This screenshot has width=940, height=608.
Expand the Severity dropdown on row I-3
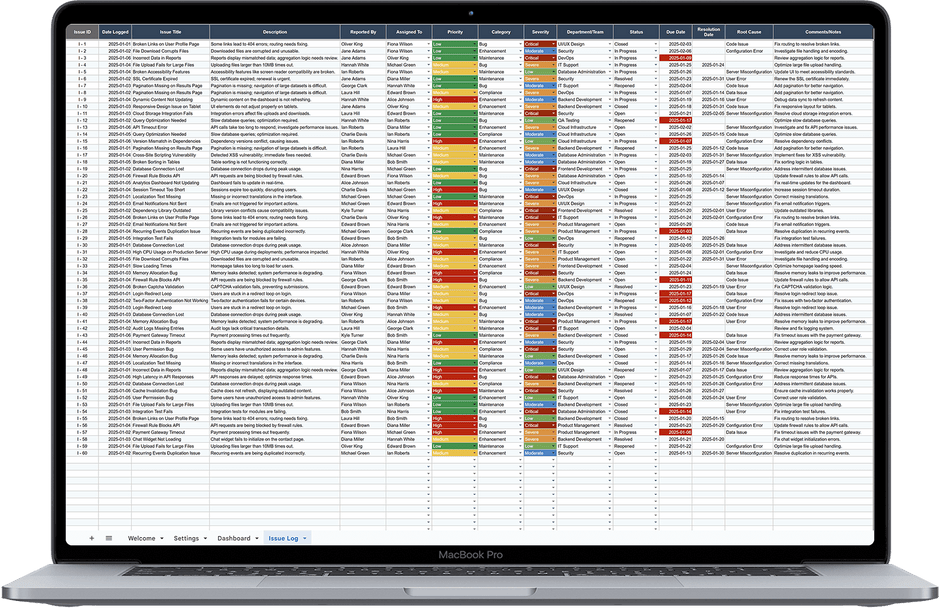[x=551, y=59]
